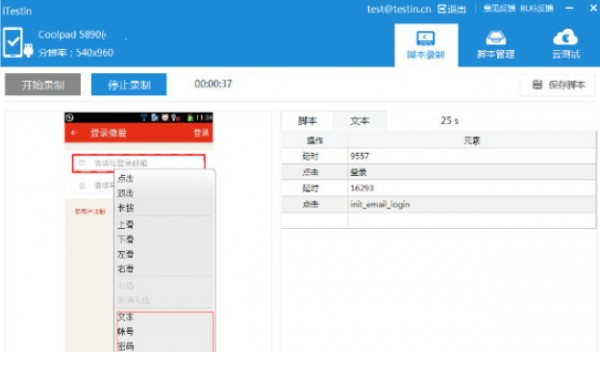
Task: Click the save disk icon in 保存脚本
Action: click(x=537, y=85)
